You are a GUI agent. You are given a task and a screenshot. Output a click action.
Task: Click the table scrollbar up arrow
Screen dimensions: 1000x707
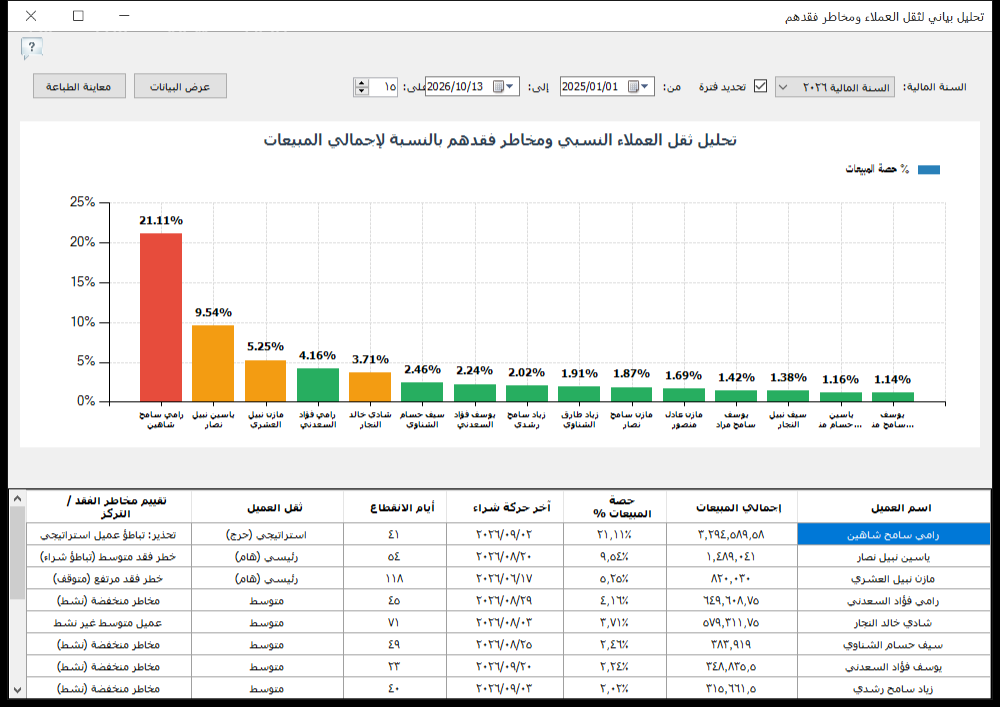(17, 499)
